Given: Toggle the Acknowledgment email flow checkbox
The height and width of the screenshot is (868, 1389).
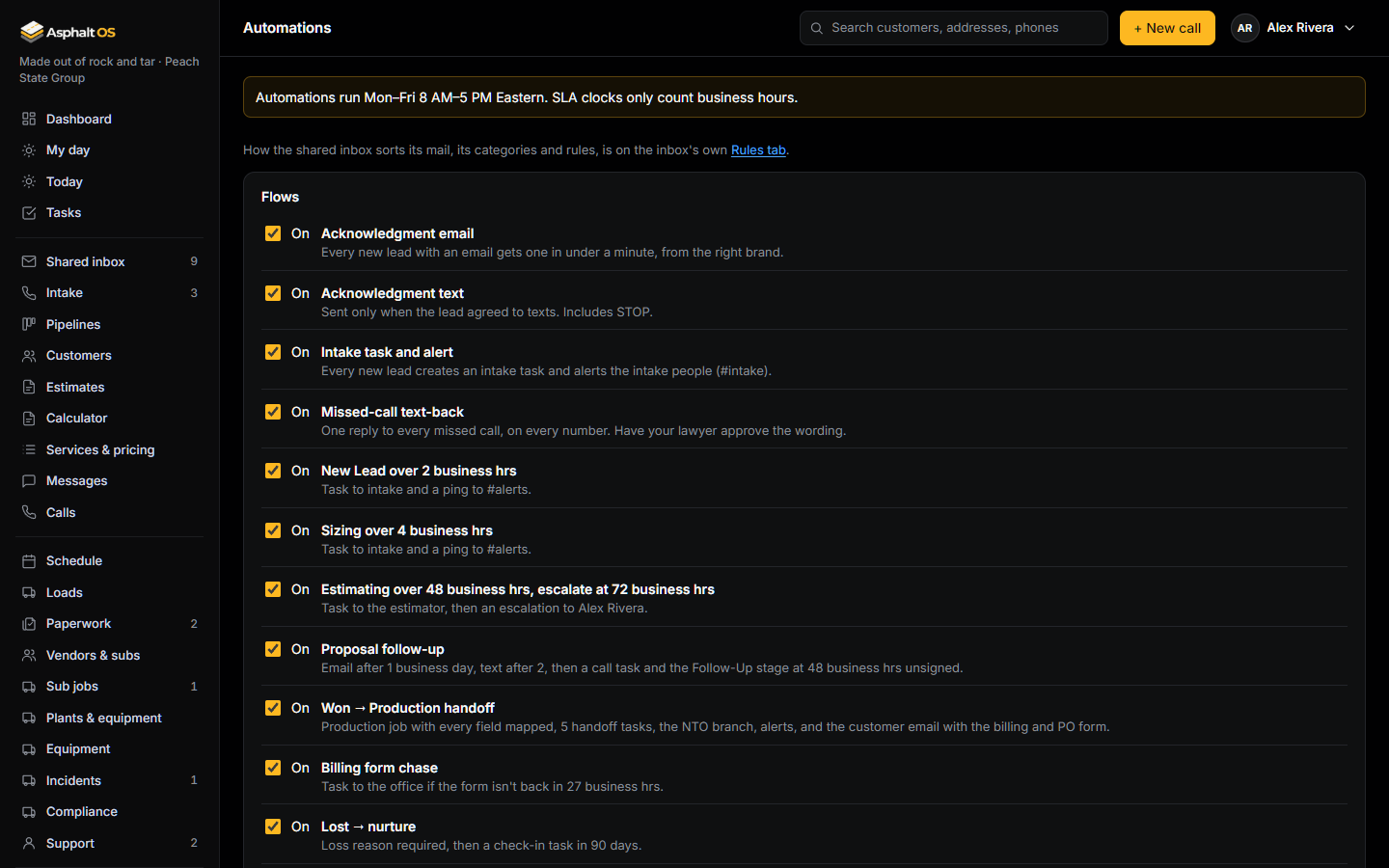Looking at the screenshot, I should coord(273,233).
